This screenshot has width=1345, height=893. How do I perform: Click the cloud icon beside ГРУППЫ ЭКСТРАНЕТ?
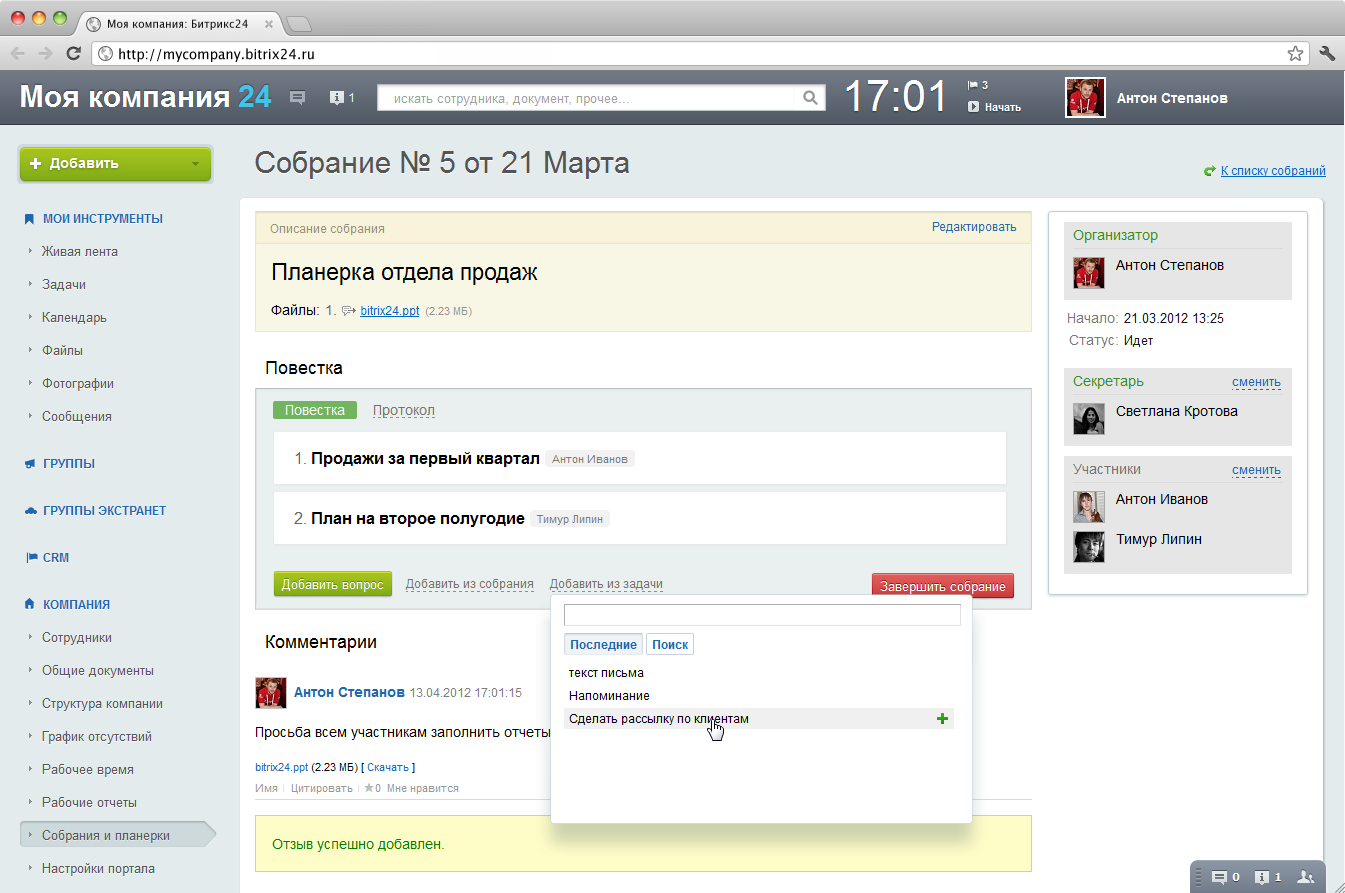pos(30,511)
